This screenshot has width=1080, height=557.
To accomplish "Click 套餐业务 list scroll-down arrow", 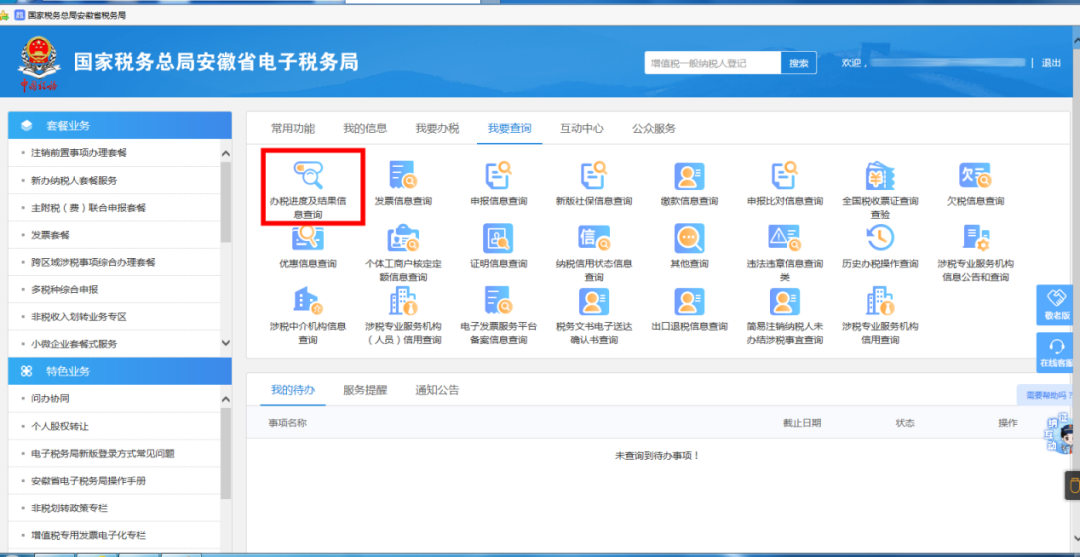I will pyautogui.click(x=226, y=343).
